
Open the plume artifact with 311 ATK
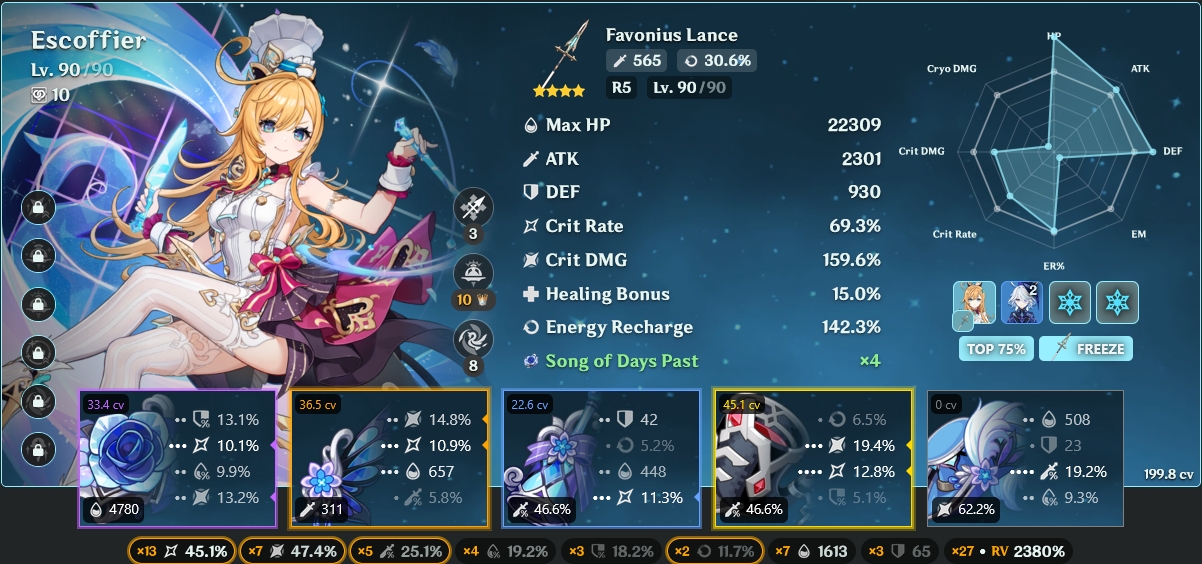coord(390,458)
